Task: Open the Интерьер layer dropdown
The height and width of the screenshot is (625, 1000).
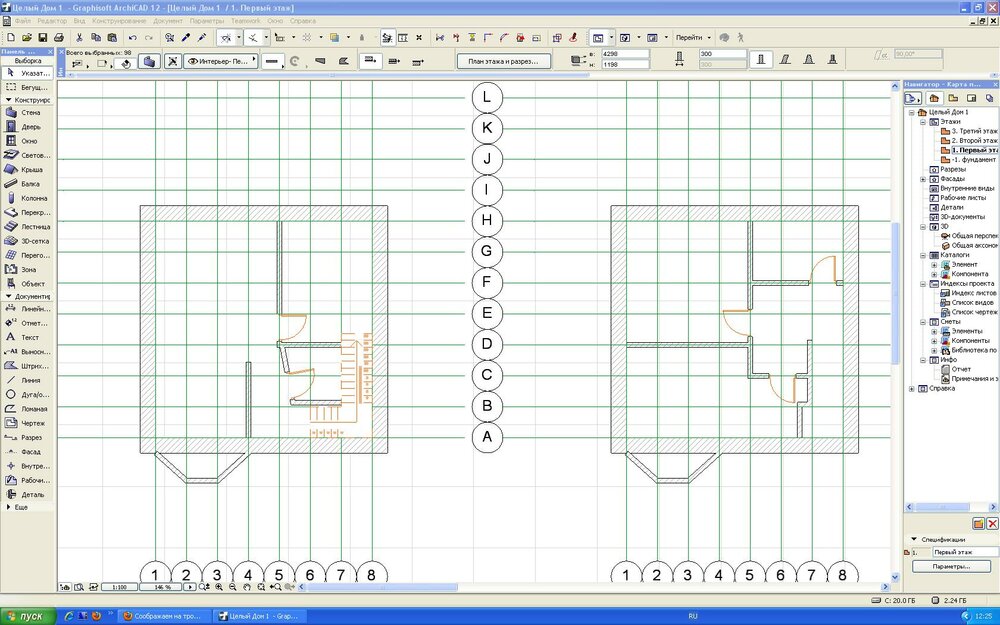Action: click(x=220, y=61)
